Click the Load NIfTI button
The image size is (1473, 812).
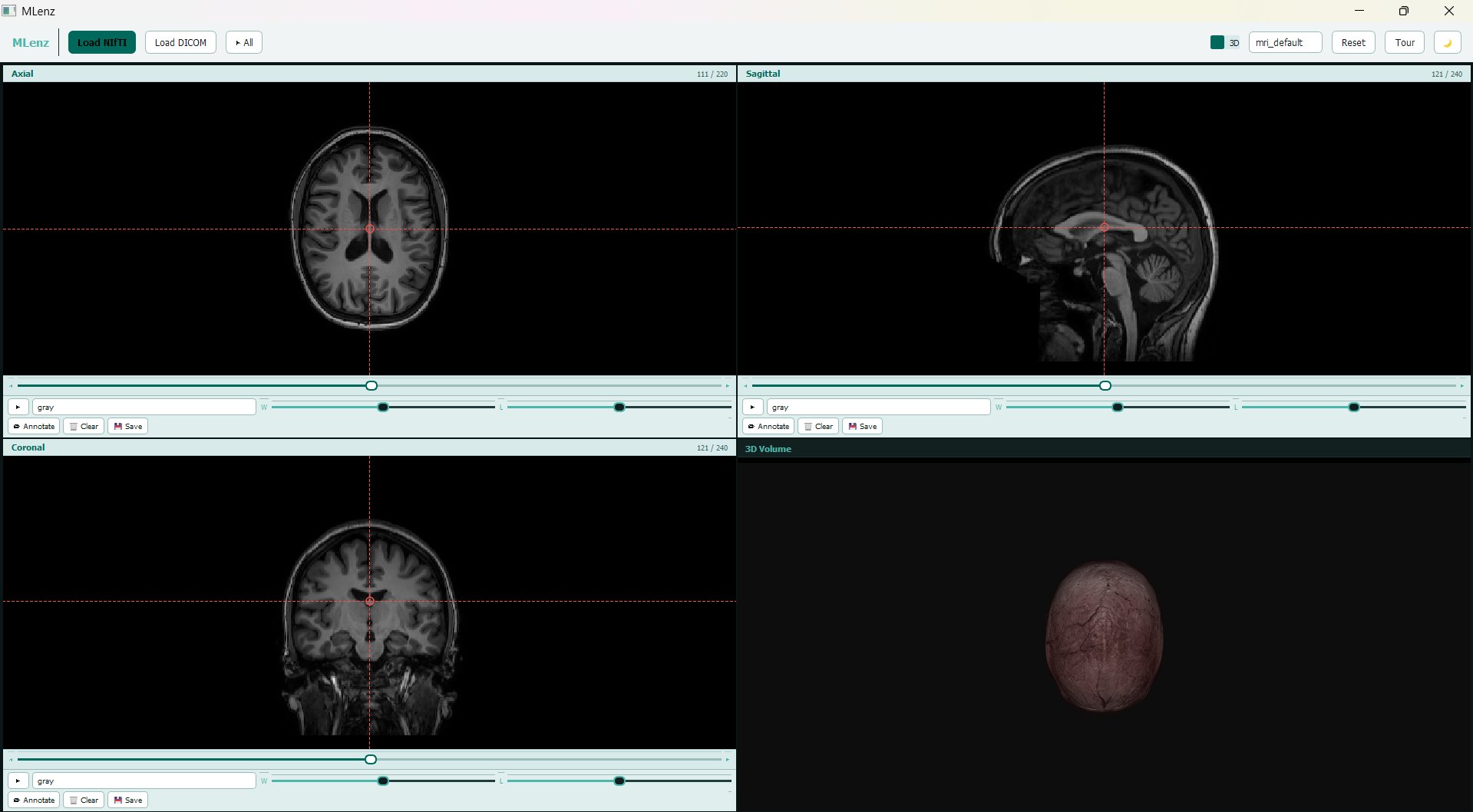[102, 42]
